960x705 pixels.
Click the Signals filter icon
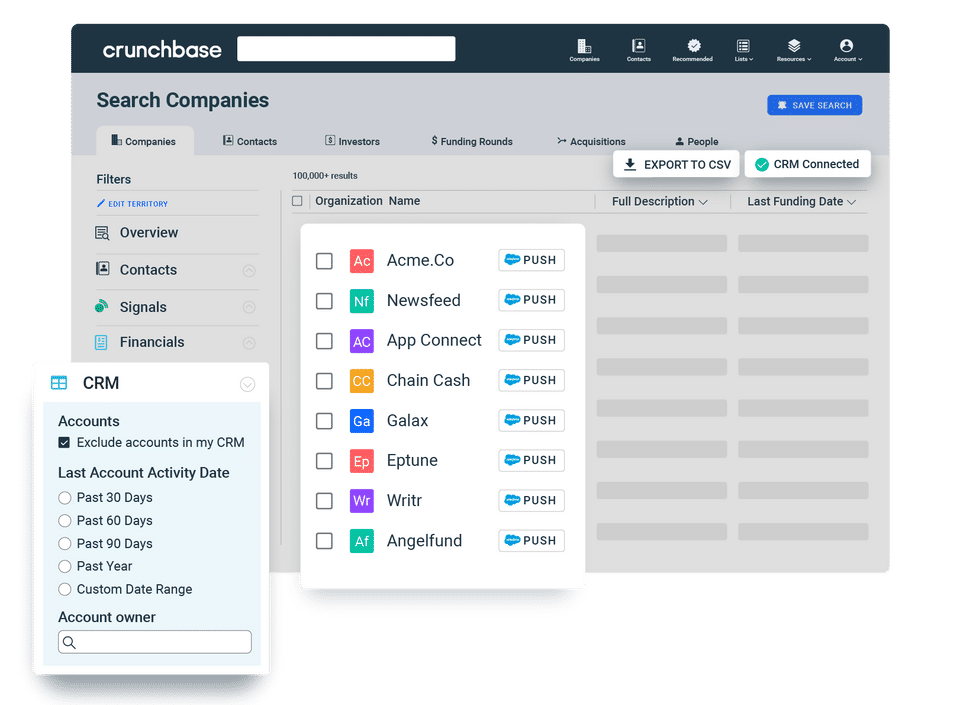click(x=102, y=306)
